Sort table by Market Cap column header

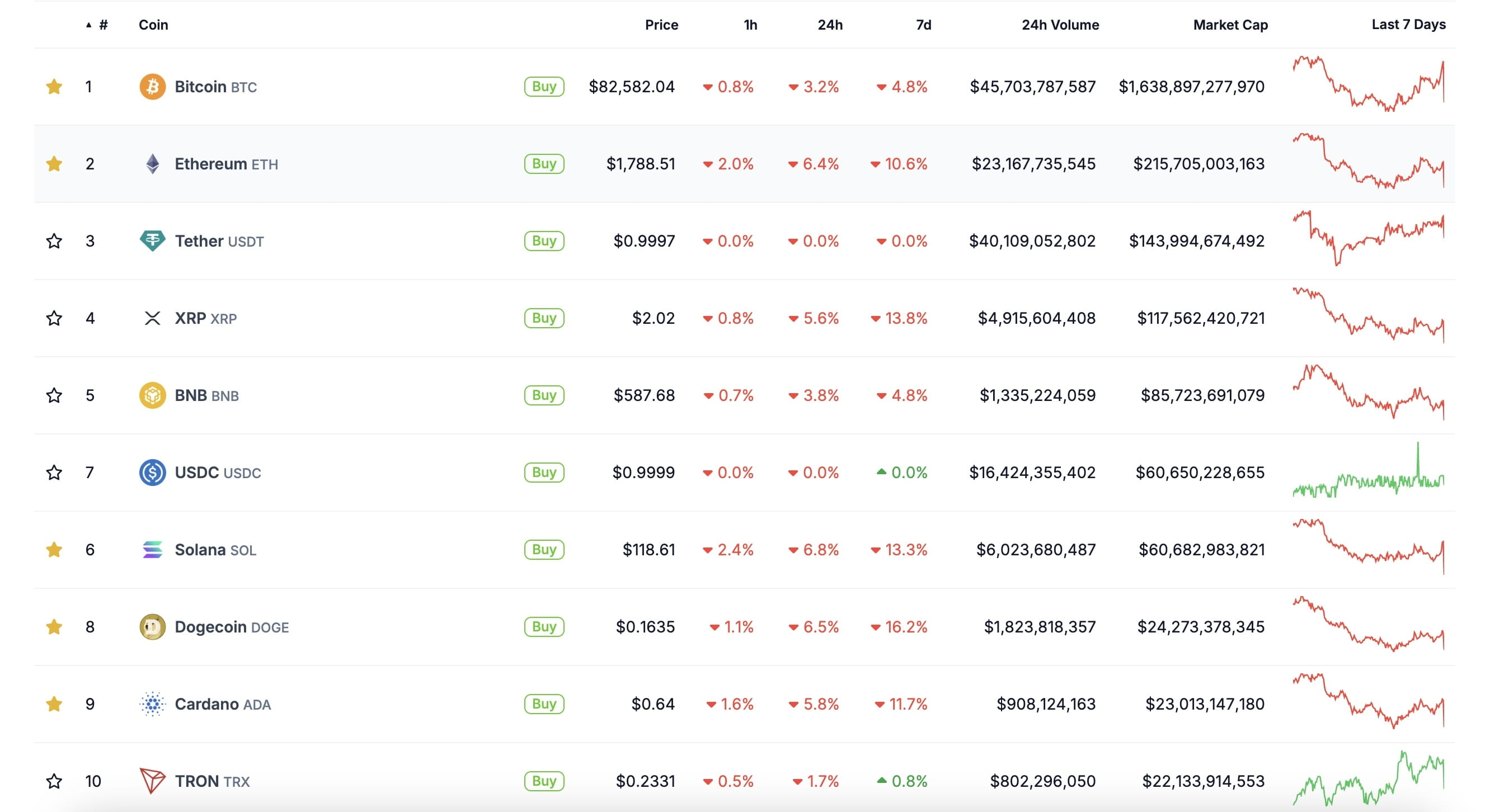coord(1230,25)
